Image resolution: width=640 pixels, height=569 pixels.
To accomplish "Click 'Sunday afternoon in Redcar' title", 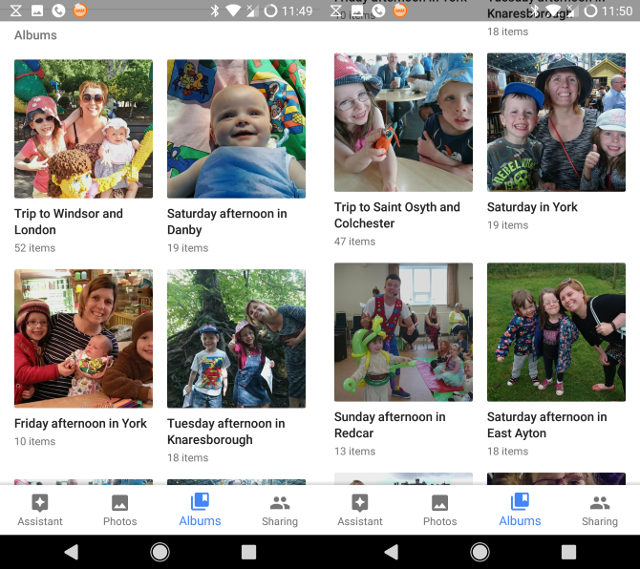I will (x=390, y=425).
